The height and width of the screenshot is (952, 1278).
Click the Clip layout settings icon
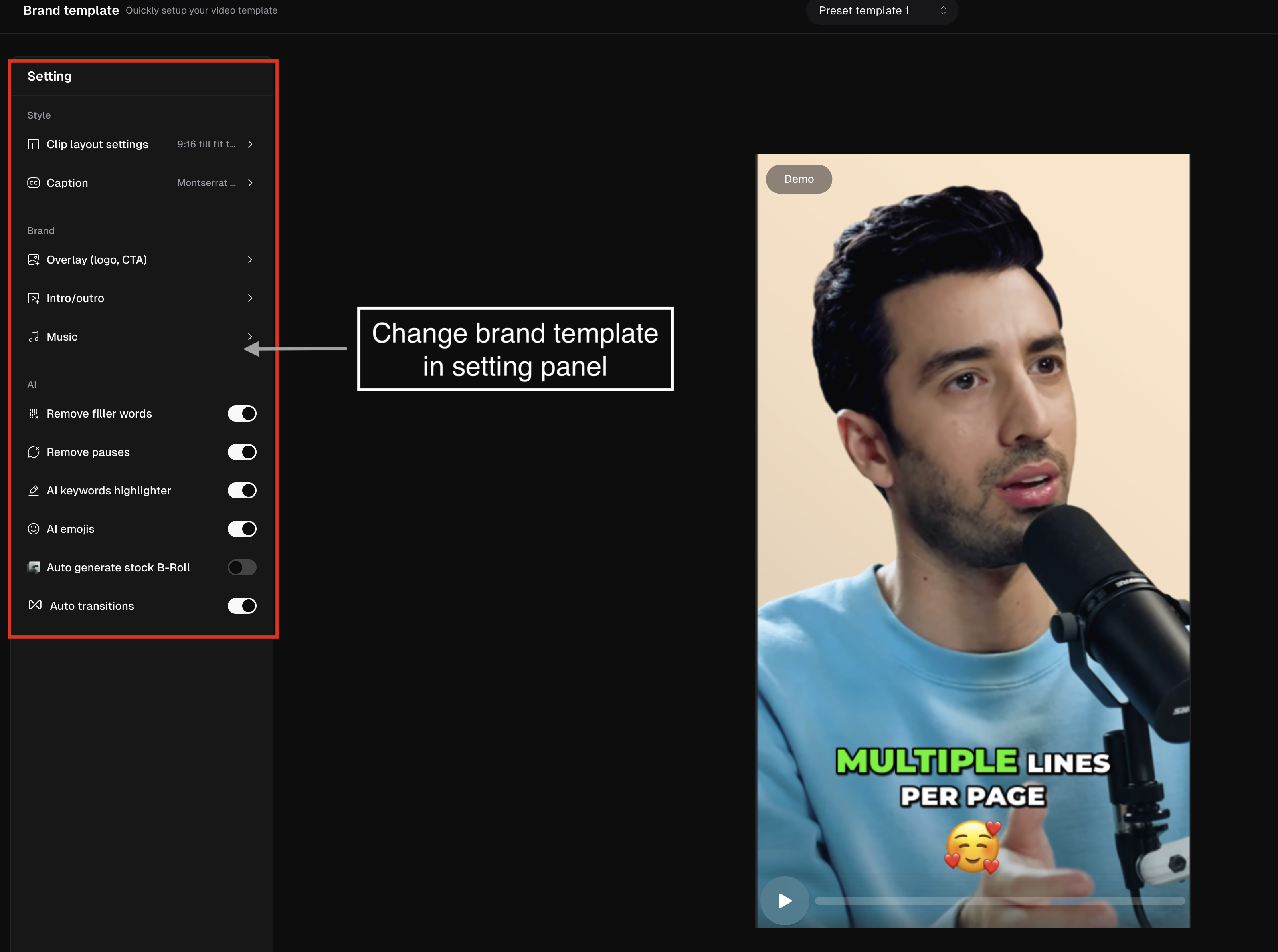(x=33, y=144)
